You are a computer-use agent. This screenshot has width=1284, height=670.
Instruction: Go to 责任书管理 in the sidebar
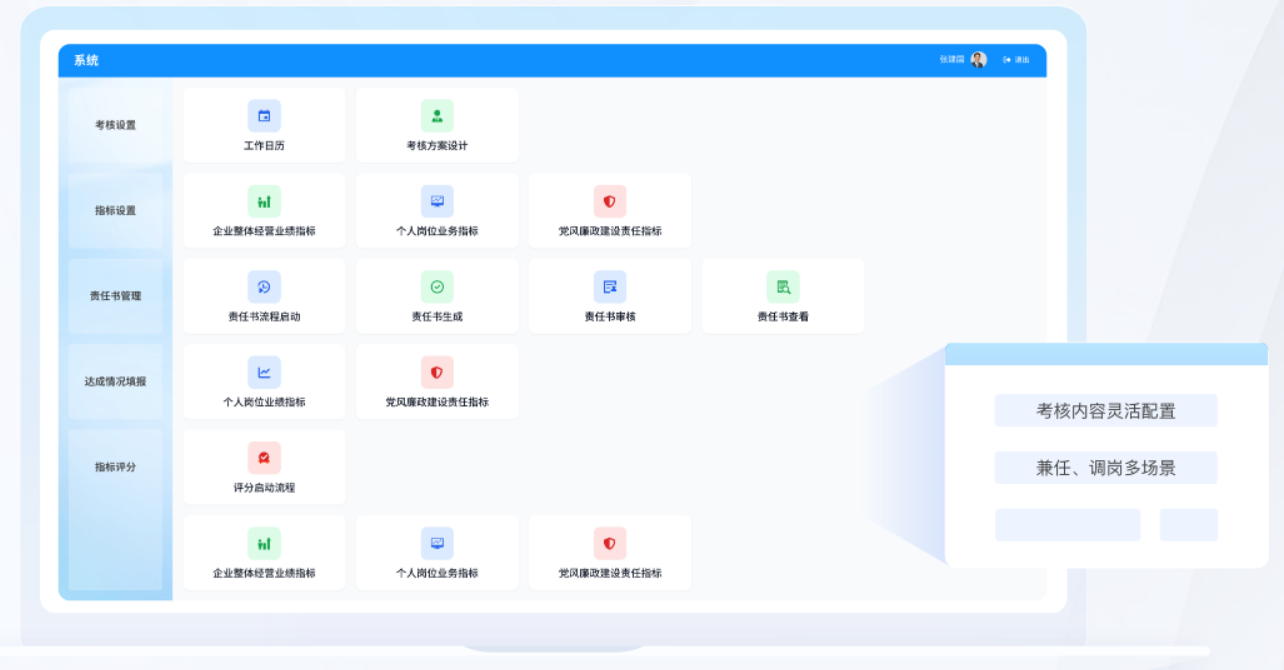tap(115, 296)
